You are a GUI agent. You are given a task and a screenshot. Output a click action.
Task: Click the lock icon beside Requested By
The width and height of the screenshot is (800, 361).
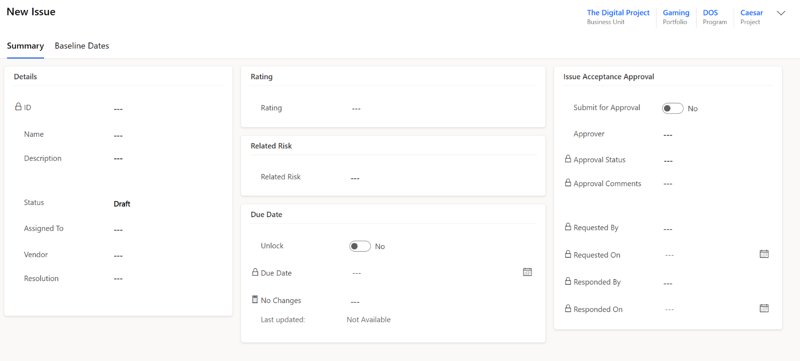(x=568, y=227)
